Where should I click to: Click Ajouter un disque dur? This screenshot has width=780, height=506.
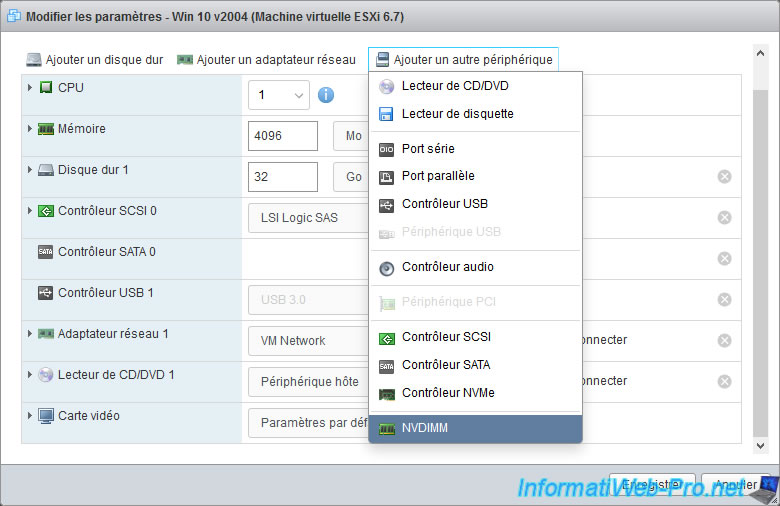coord(95,60)
